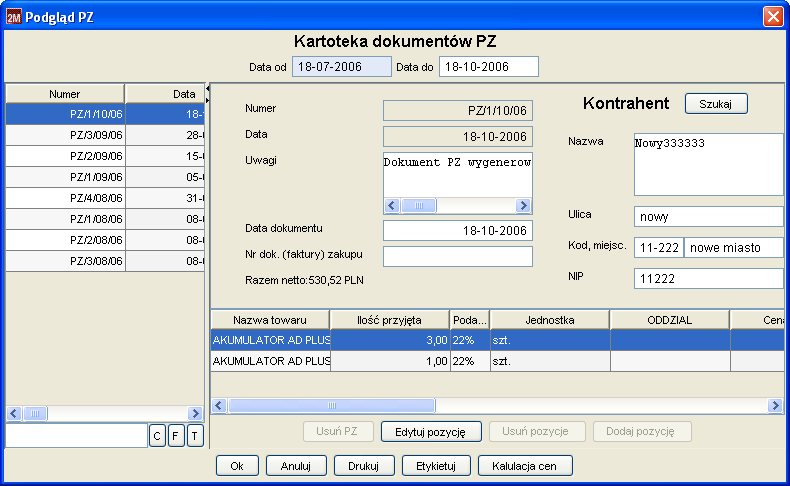This screenshot has height=486, width=790.
Task: Click the Nr dok. (faktury) zakupu field
Action: click(457, 256)
